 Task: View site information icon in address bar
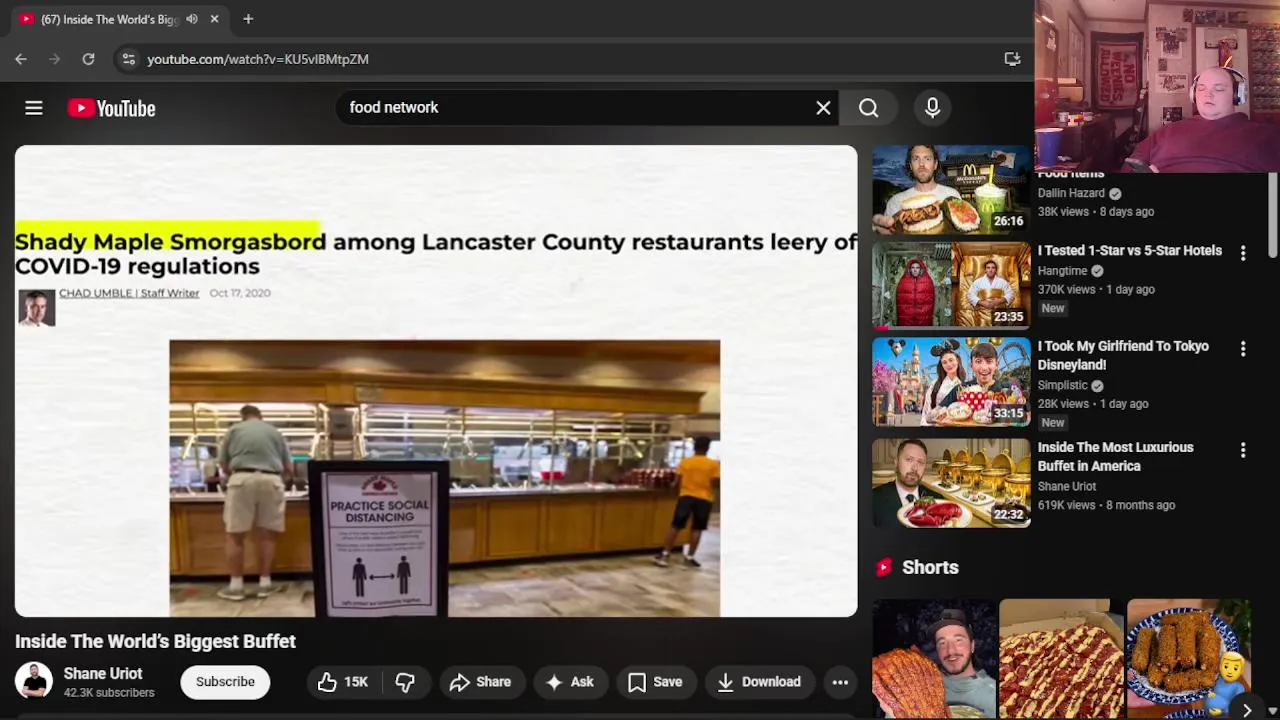pos(128,59)
